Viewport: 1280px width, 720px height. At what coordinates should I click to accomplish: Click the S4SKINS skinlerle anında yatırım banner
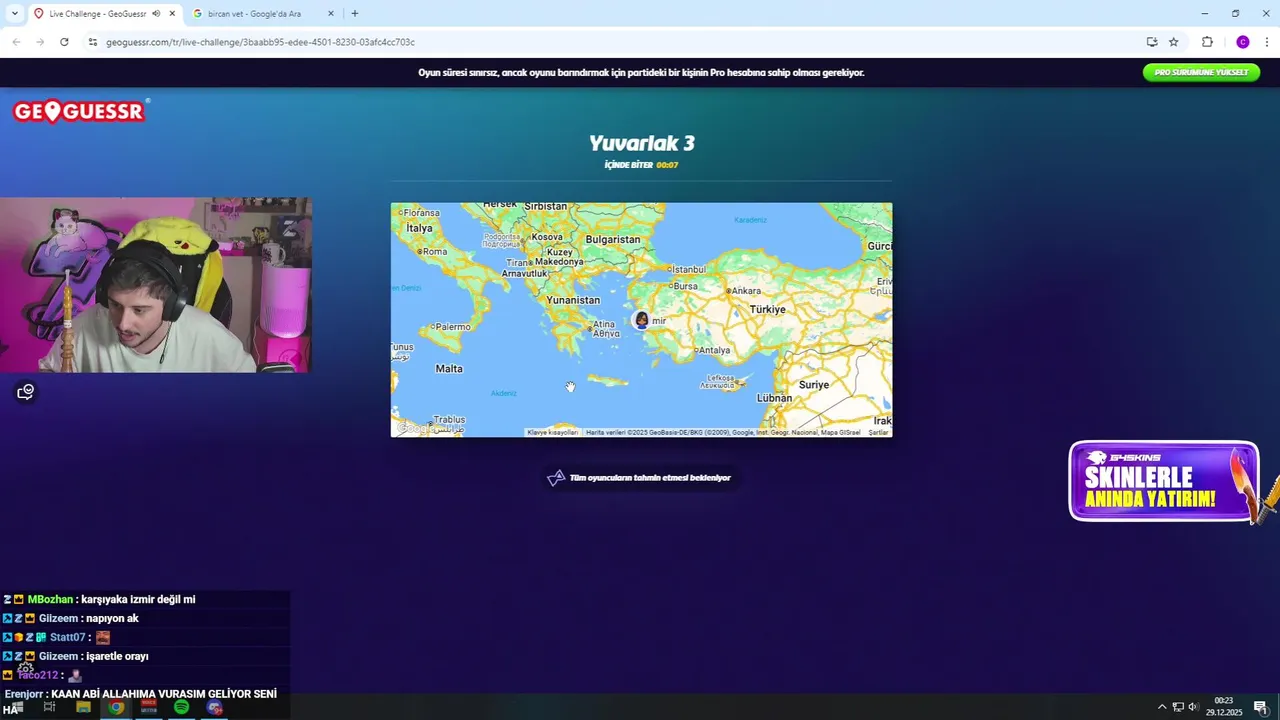tap(1164, 482)
